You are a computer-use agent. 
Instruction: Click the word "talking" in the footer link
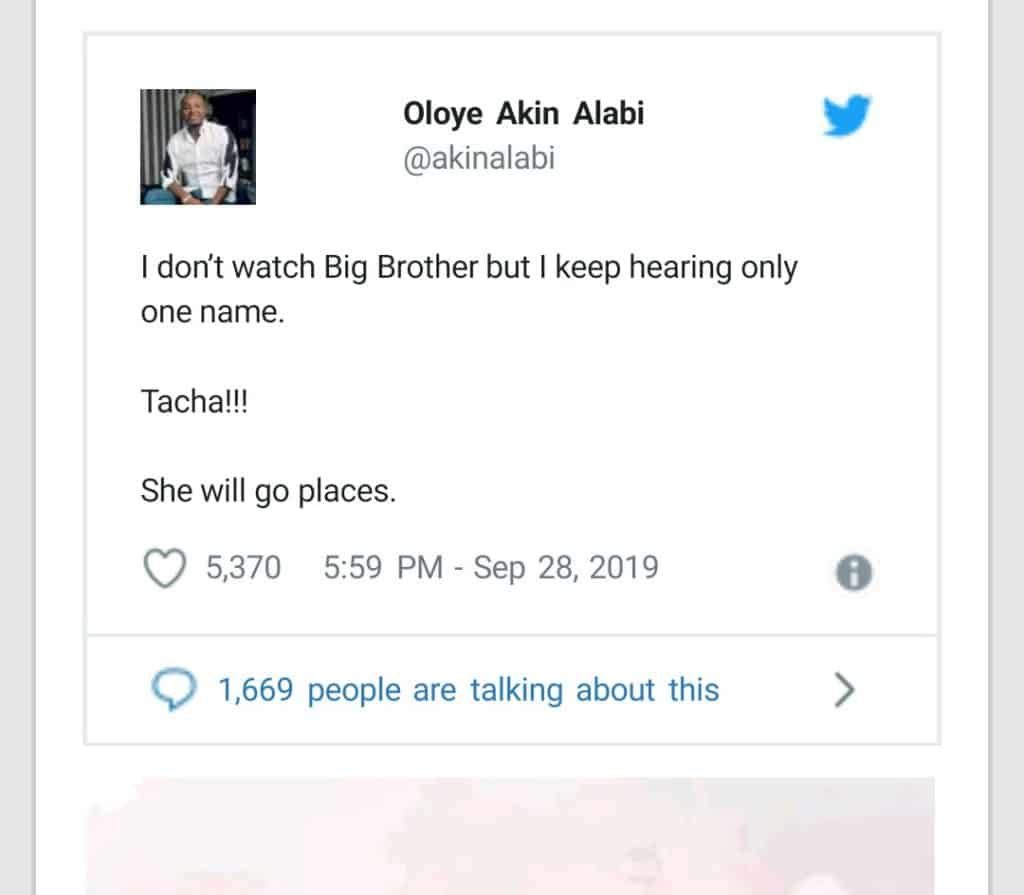517,691
